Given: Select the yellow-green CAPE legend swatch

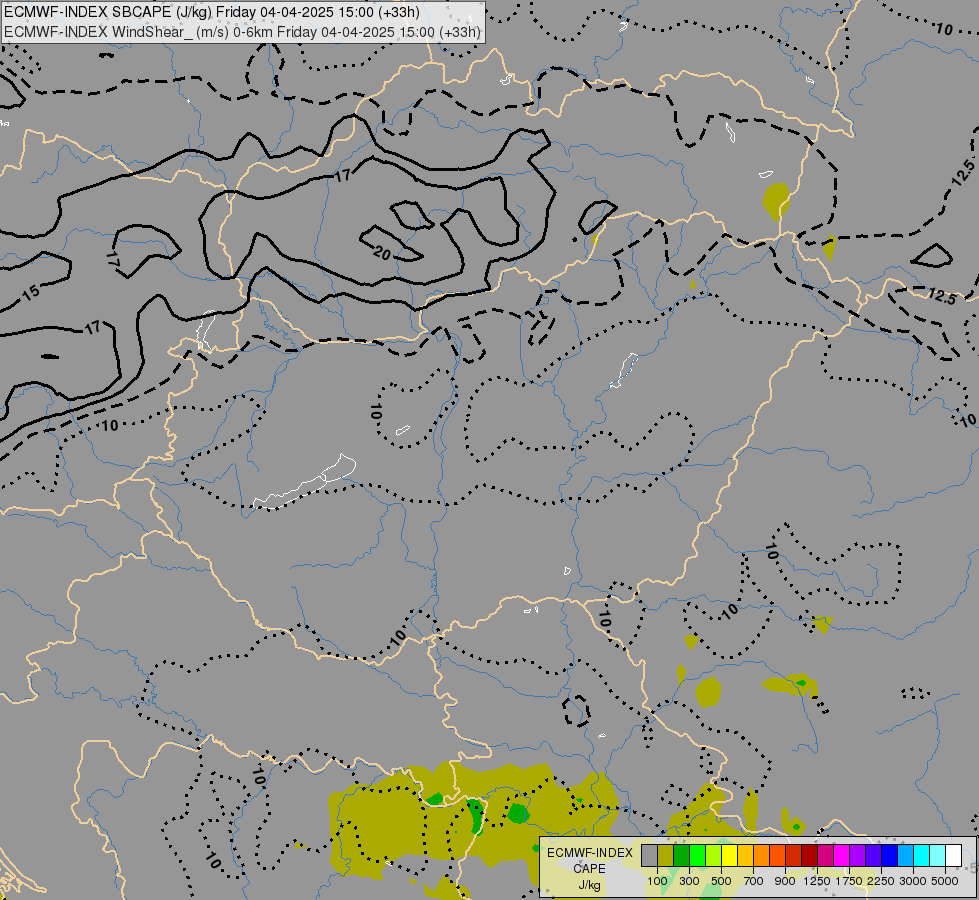Looking at the screenshot, I should [714, 856].
